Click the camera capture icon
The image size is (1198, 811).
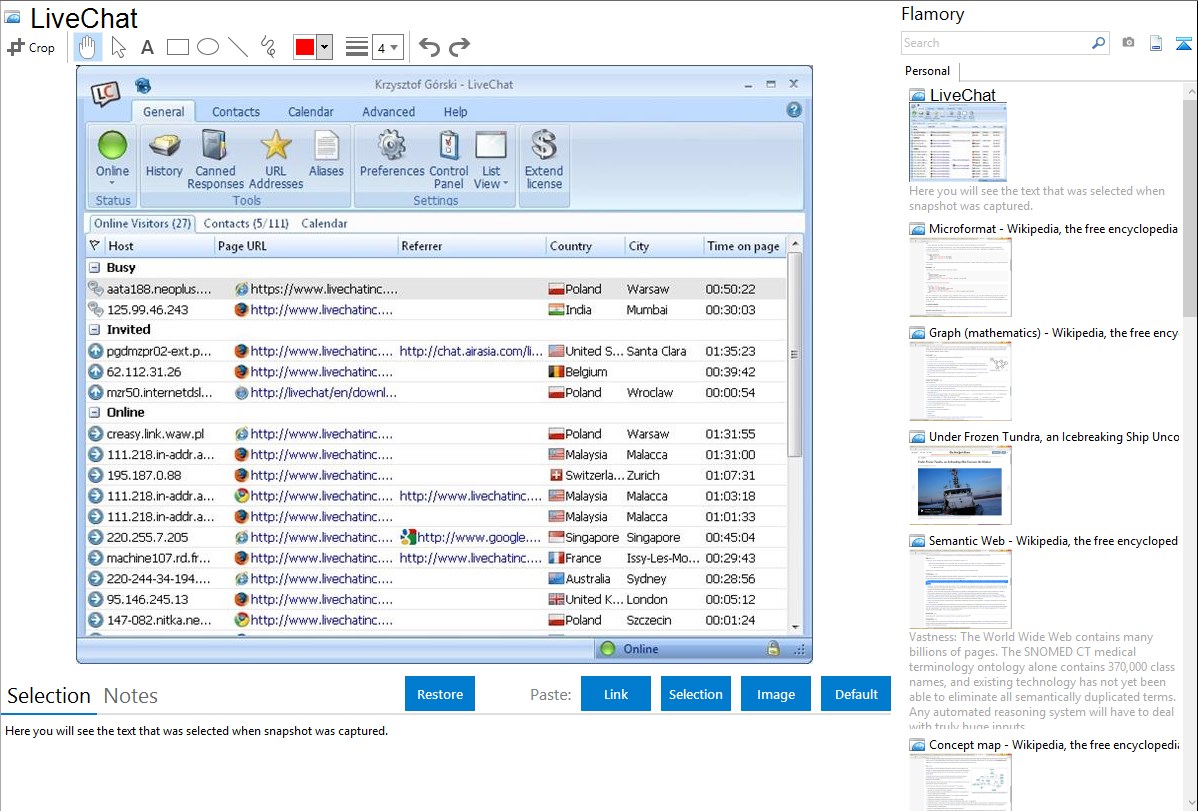tap(1128, 43)
